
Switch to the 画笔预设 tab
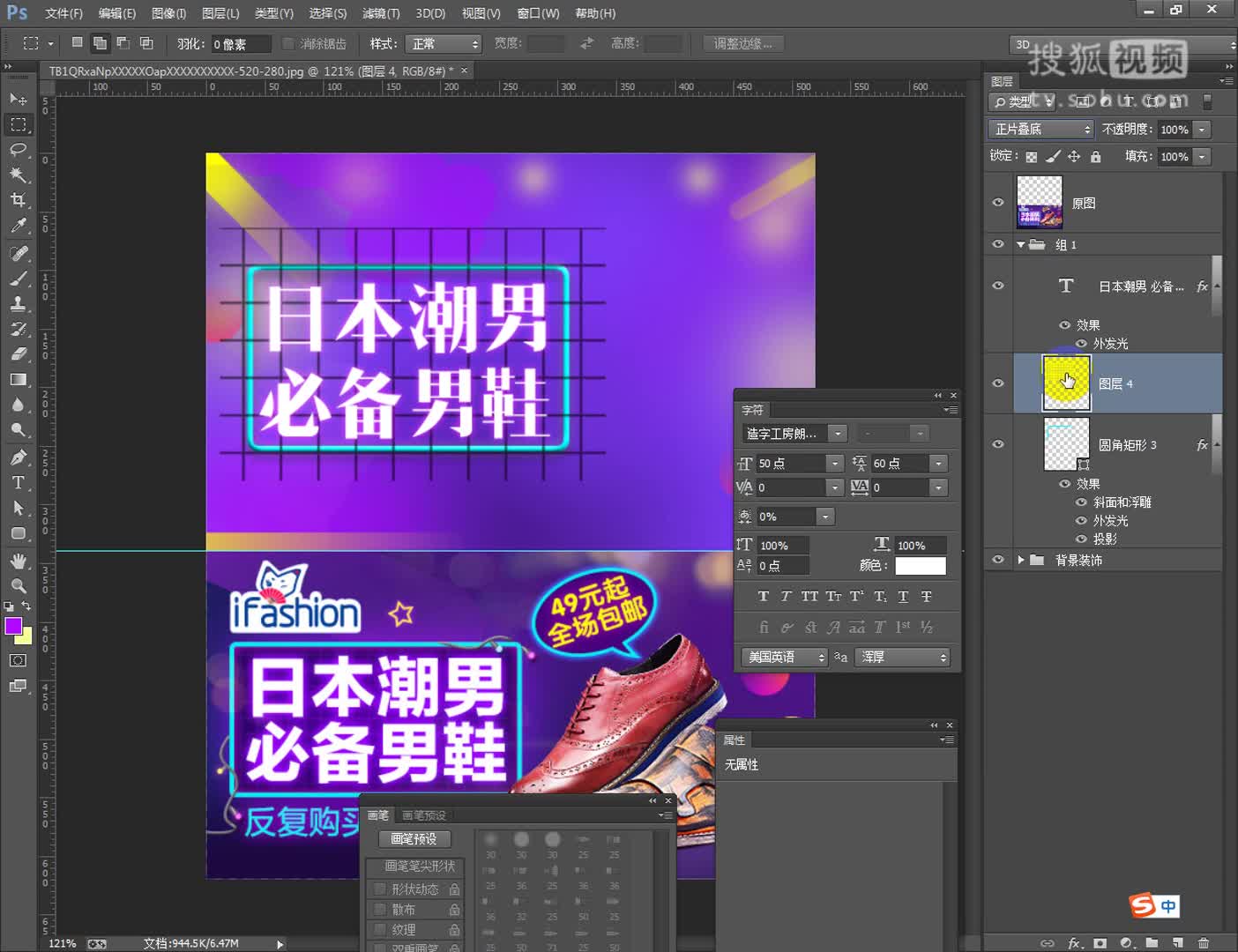pyautogui.click(x=424, y=815)
